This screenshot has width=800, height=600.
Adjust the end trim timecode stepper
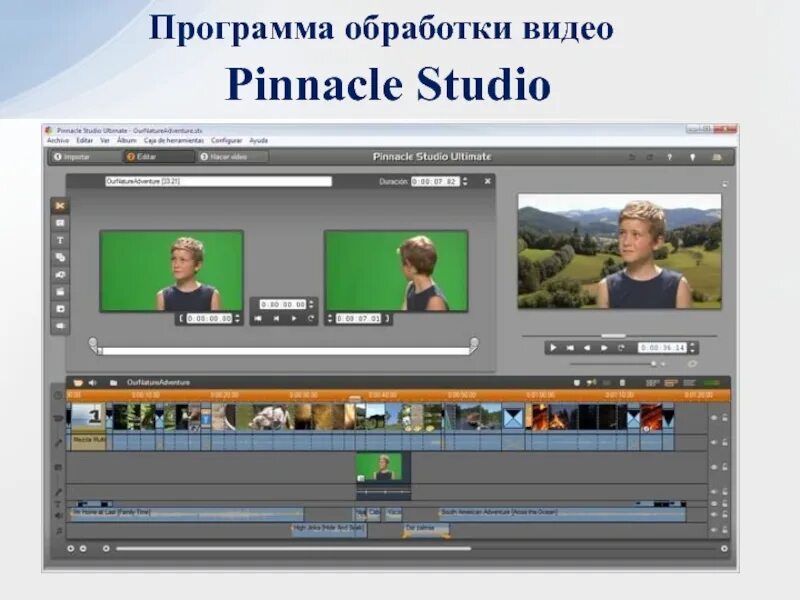[x=330, y=318]
